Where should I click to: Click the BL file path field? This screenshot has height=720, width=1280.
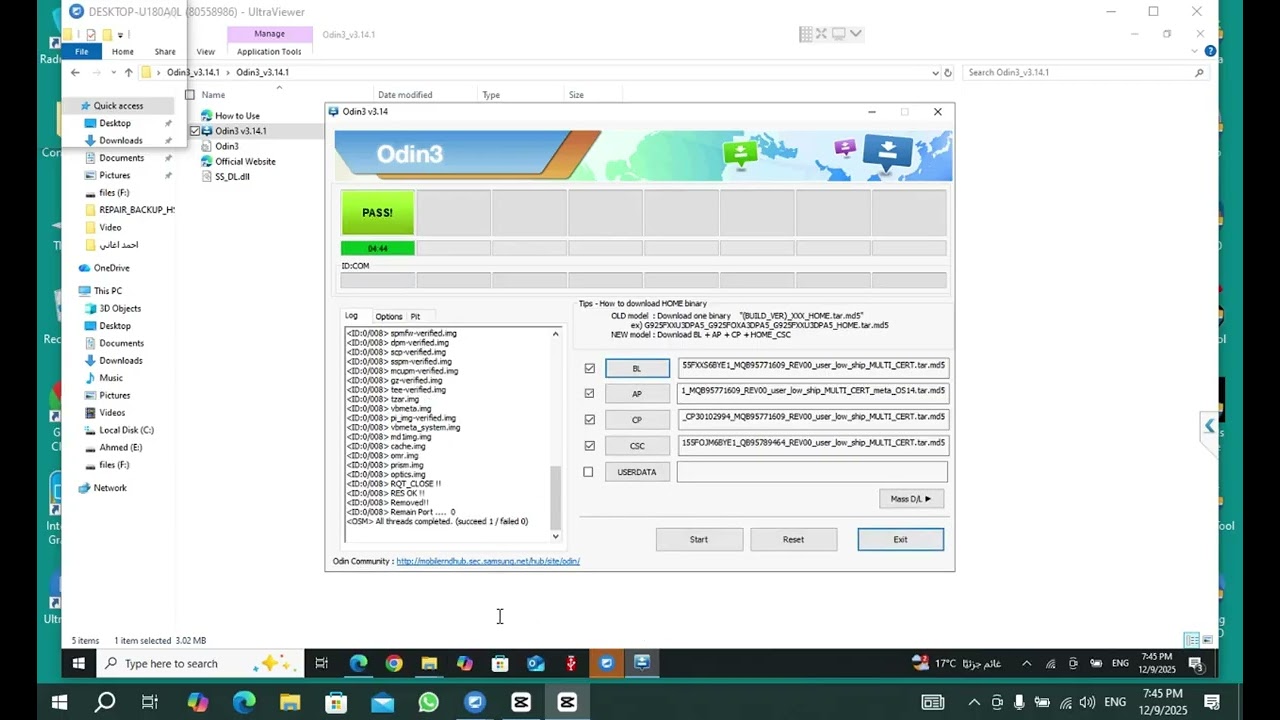pyautogui.click(x=812, y=367)
